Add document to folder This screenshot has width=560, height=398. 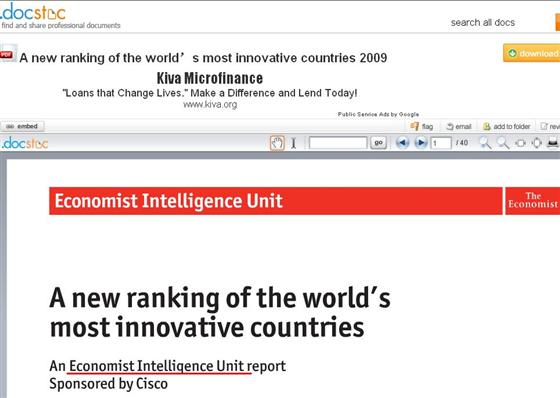[x=507, y=126]
